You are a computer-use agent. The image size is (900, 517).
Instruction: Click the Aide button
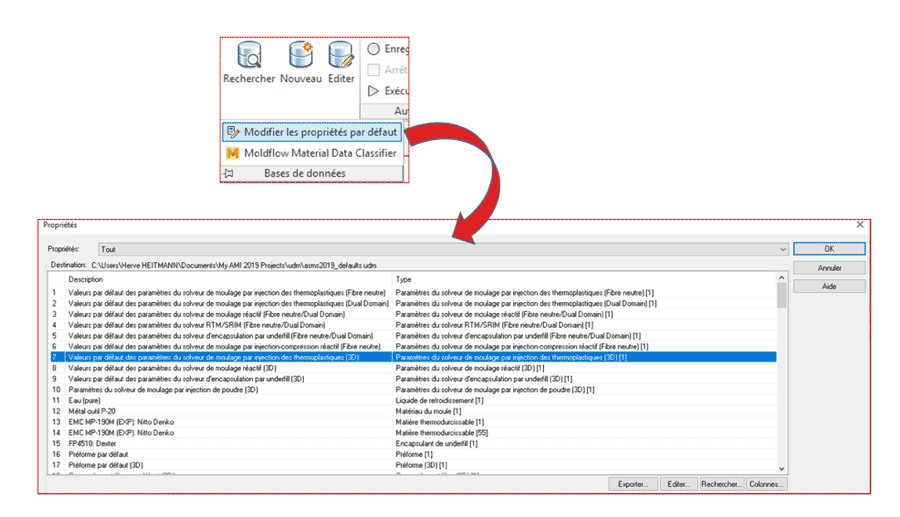829,286
